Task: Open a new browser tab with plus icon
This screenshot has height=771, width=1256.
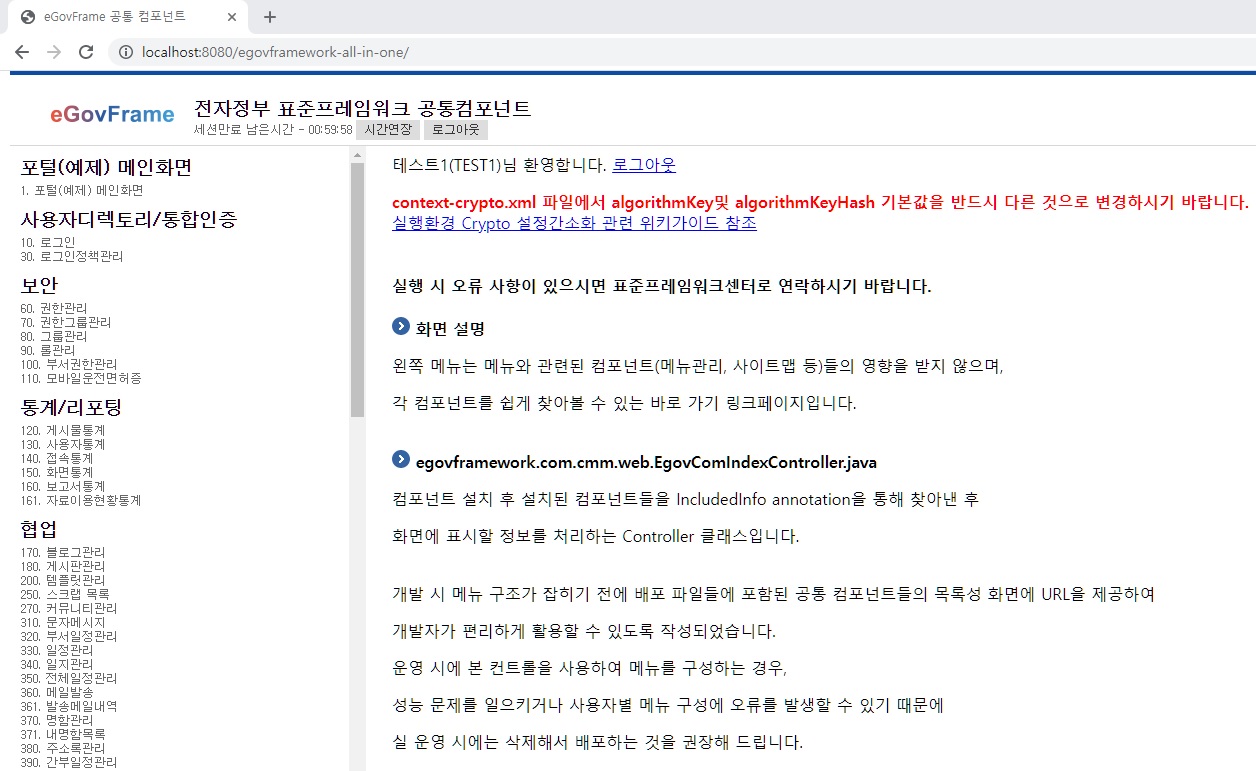Action: (269, 17)
